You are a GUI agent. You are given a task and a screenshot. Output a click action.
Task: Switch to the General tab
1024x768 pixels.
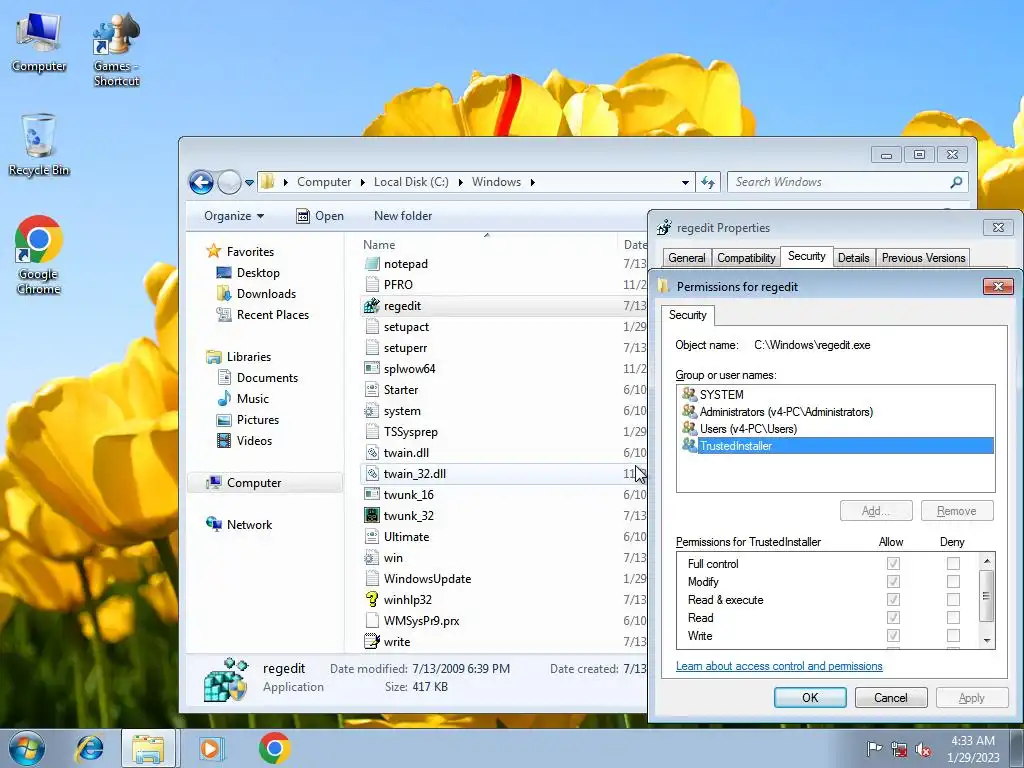686,258
